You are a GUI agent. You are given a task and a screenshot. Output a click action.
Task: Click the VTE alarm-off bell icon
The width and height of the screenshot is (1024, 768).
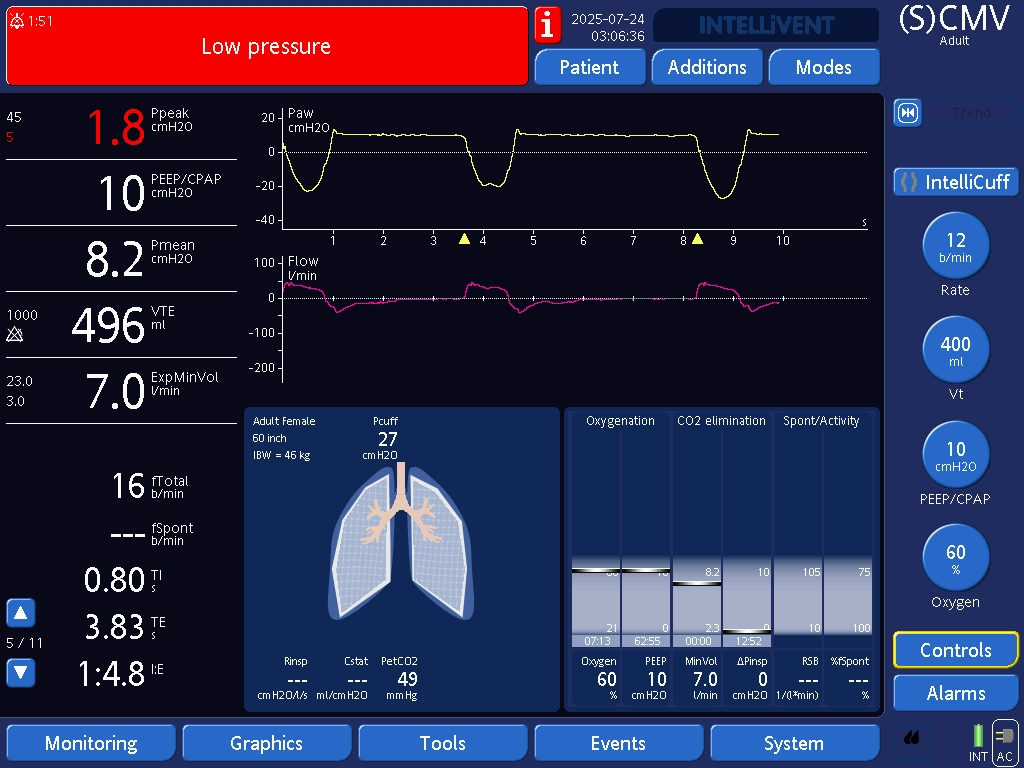tap(16, 335)
